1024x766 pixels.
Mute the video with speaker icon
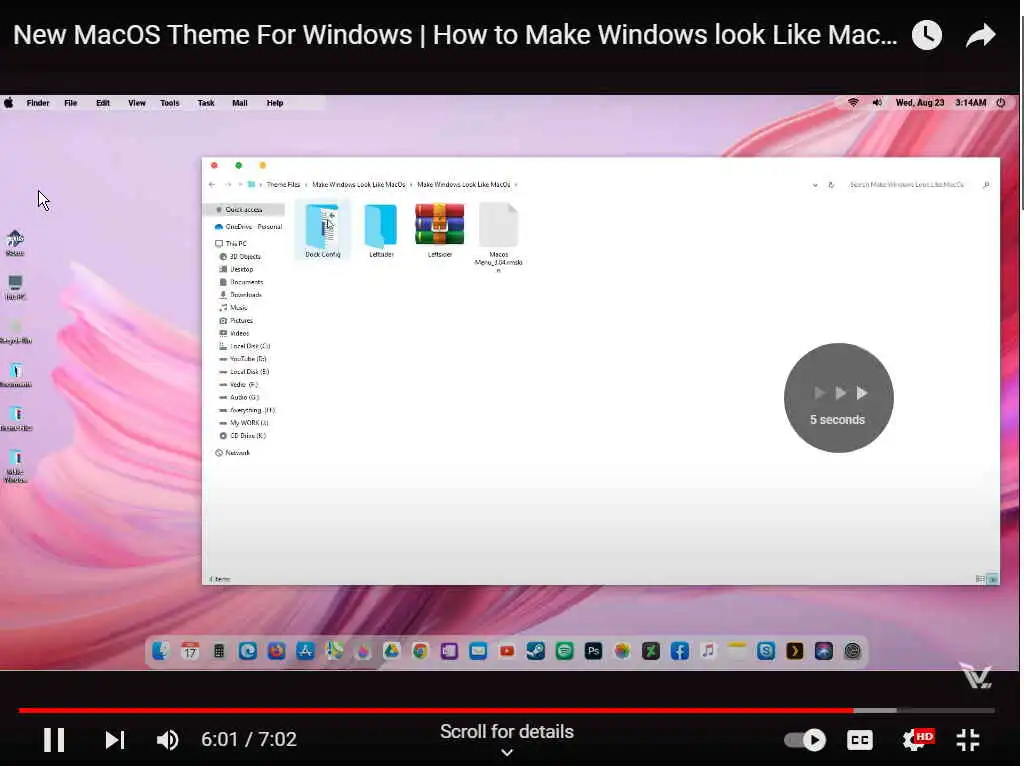click(168, 740)
